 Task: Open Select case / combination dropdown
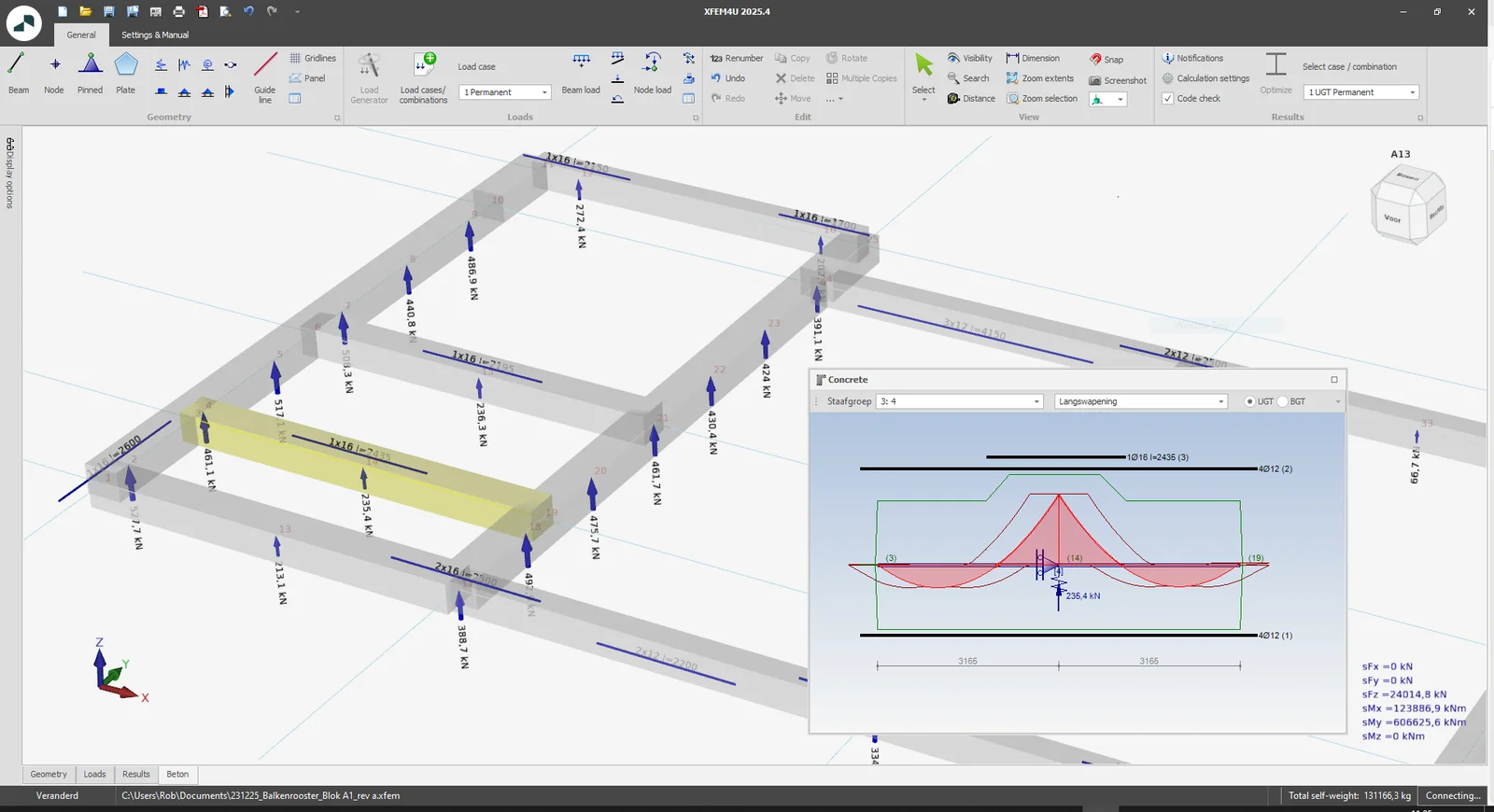(1361, 92)
